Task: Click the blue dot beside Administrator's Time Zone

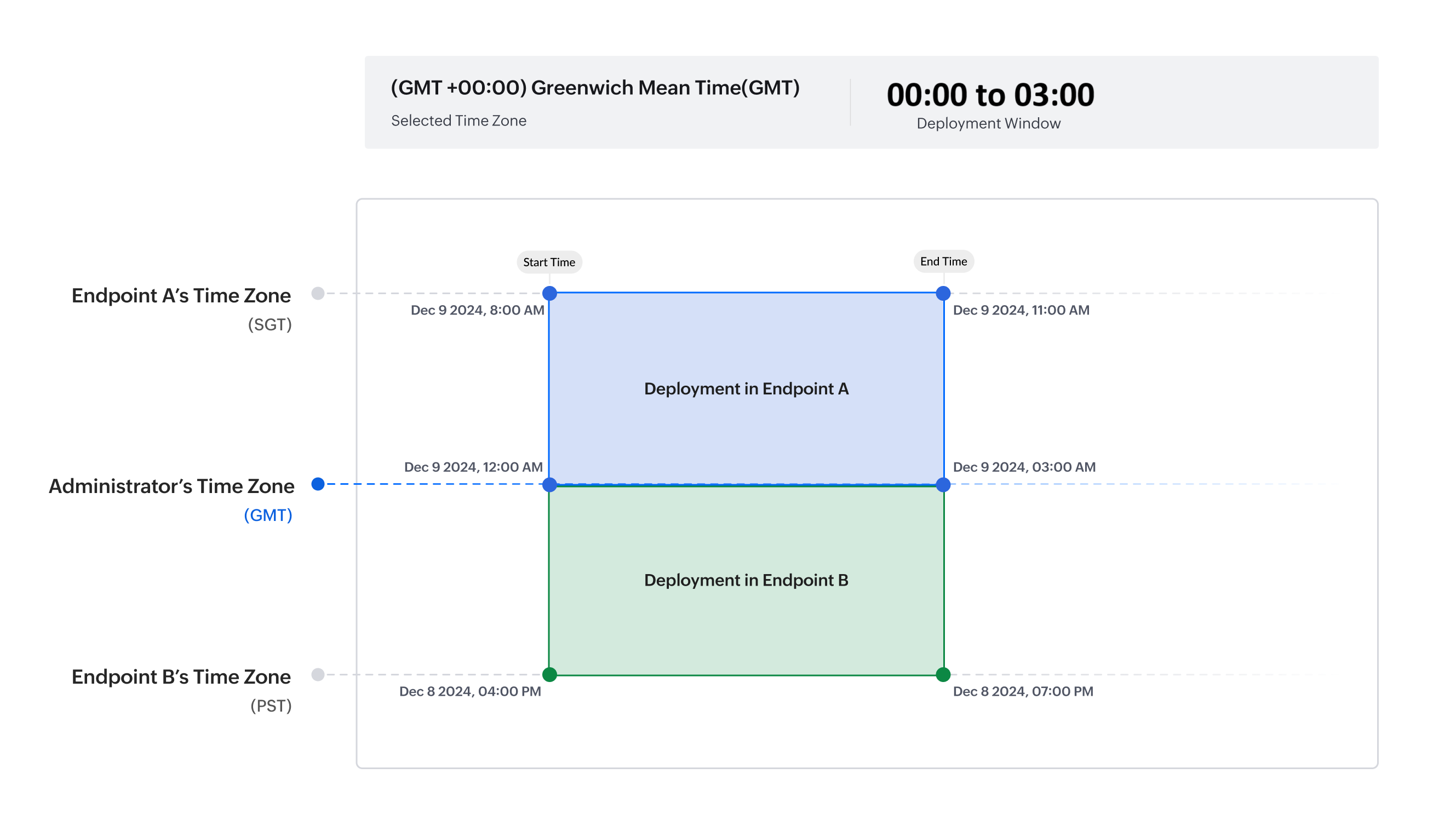Action: pos(318,484)
